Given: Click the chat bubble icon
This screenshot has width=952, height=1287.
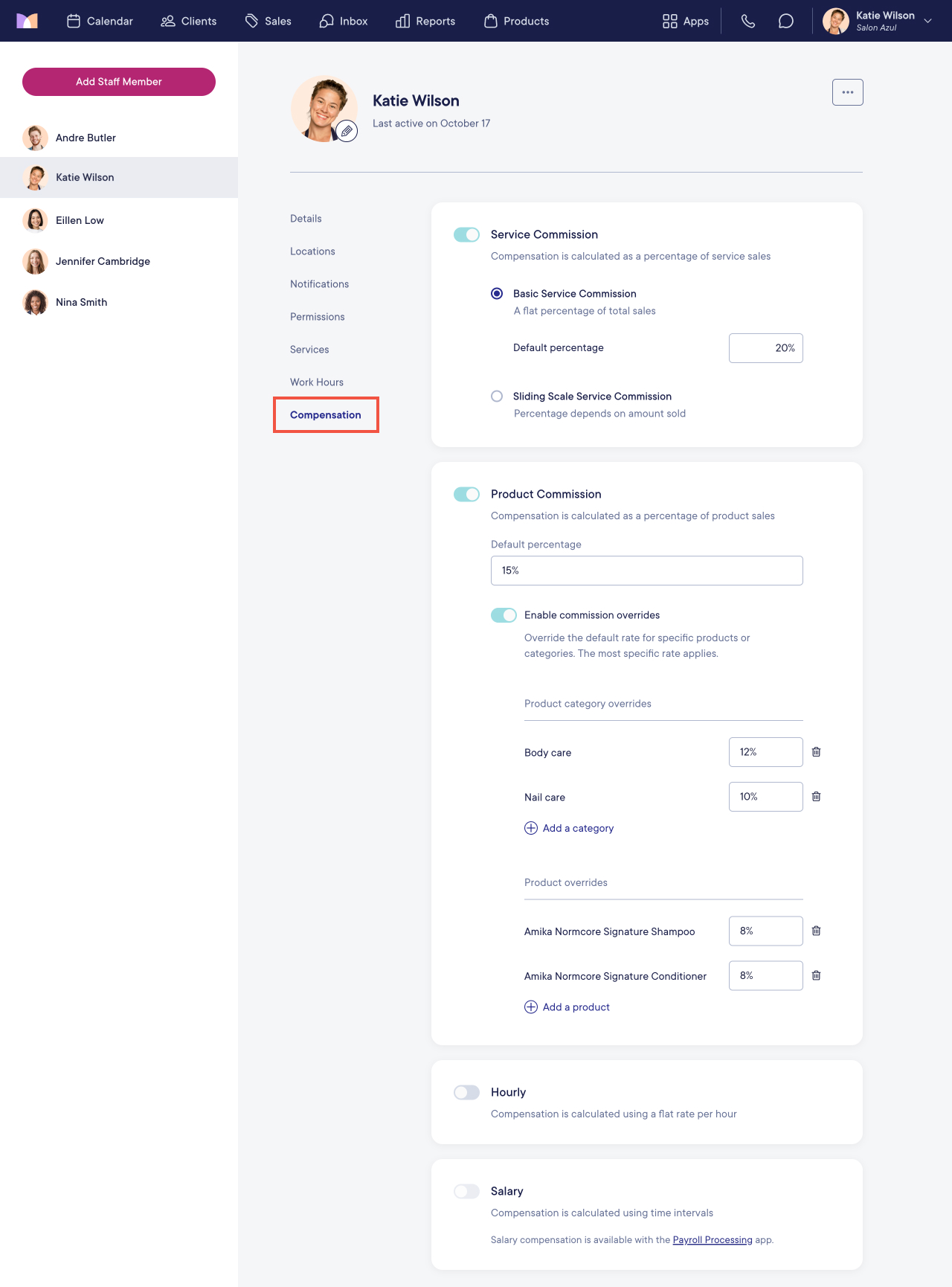Looking at the screenshot, I should (x=785, y=21).
